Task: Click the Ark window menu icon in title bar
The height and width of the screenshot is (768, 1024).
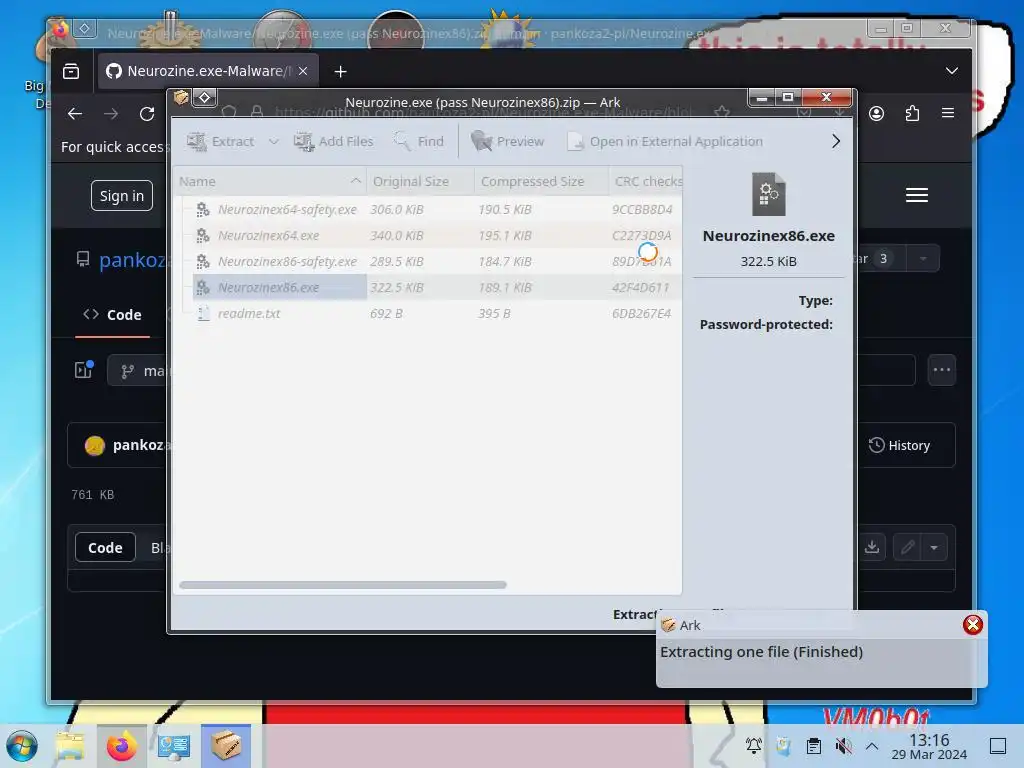Action: point(181,97)
